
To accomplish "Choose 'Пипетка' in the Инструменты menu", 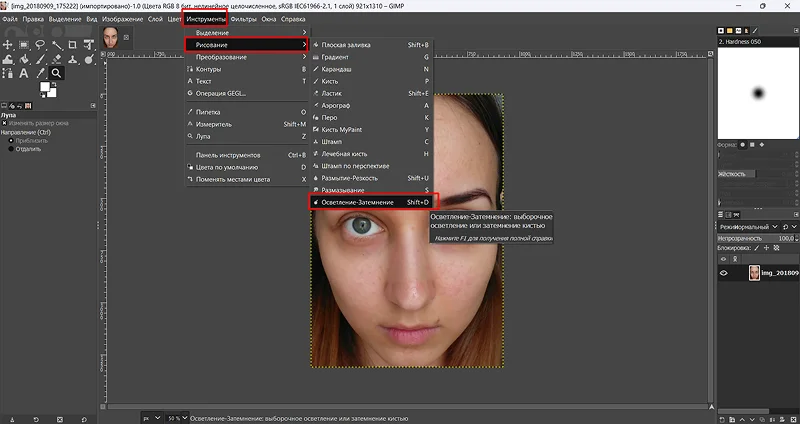I will [x=247, y=112].
